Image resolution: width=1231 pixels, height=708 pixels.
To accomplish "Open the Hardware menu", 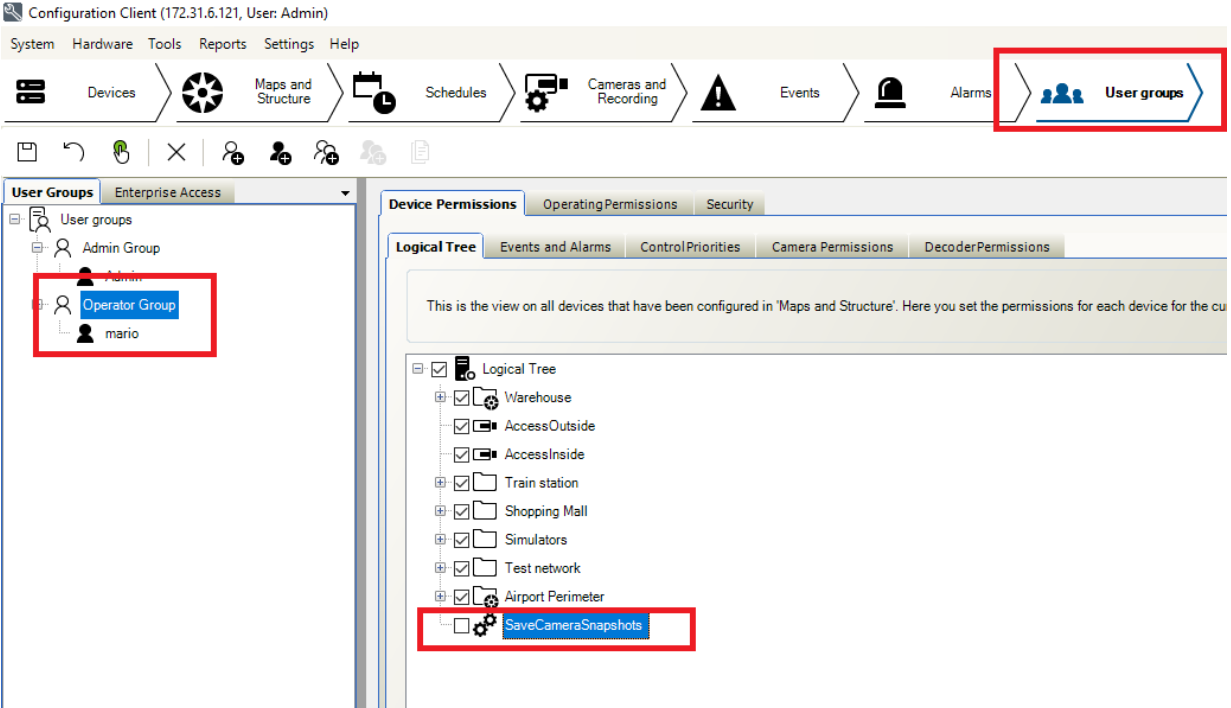I will pyautogui.click(x=102, y=44).
